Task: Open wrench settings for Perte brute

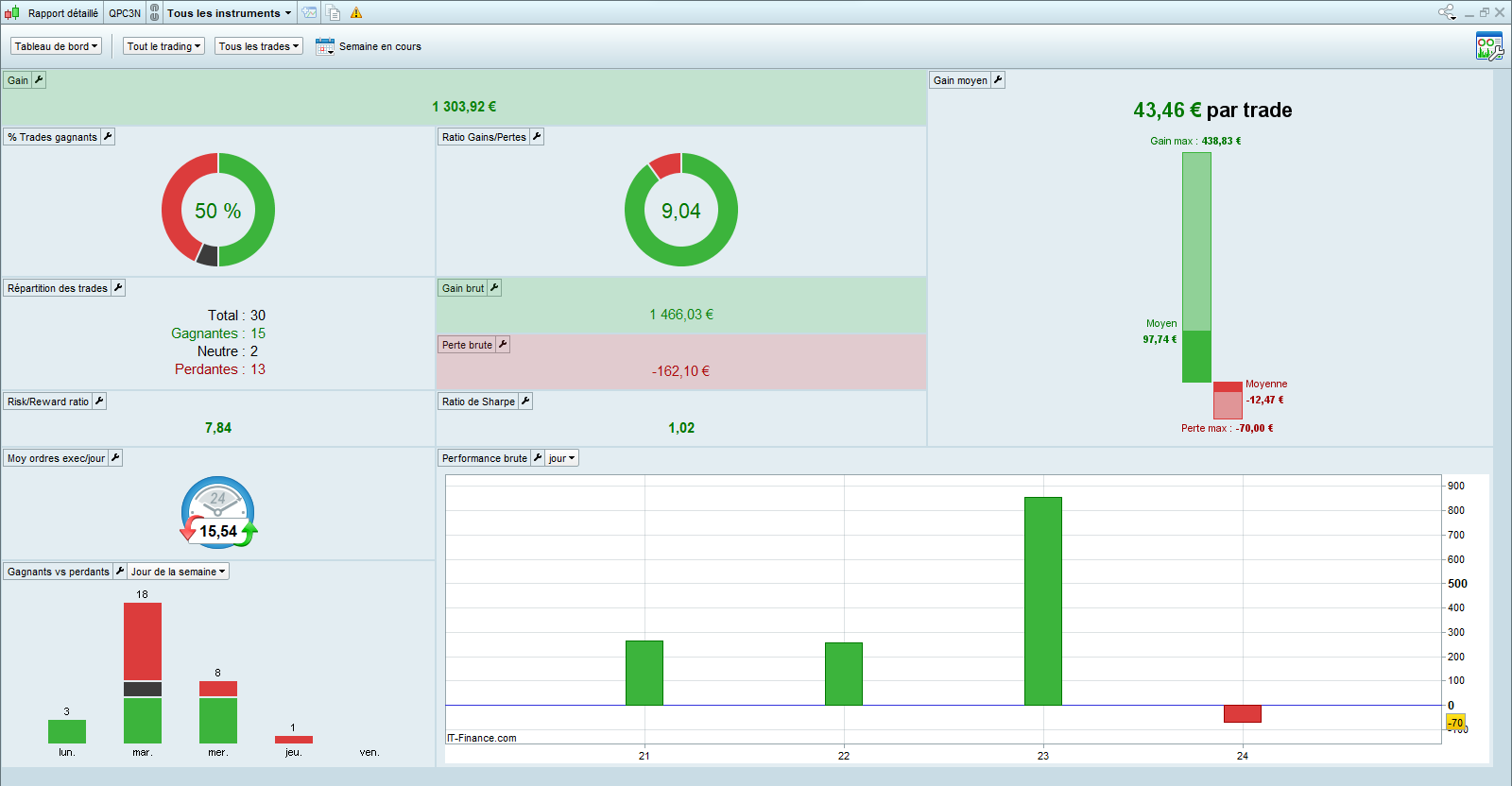Action: pos(503,345)
